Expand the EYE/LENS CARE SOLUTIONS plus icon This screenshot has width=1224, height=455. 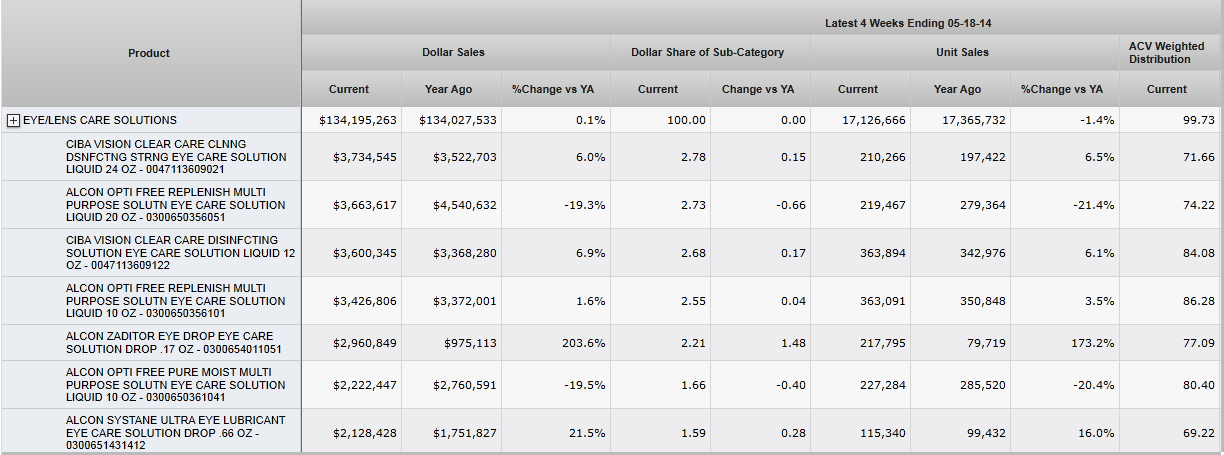14,120
